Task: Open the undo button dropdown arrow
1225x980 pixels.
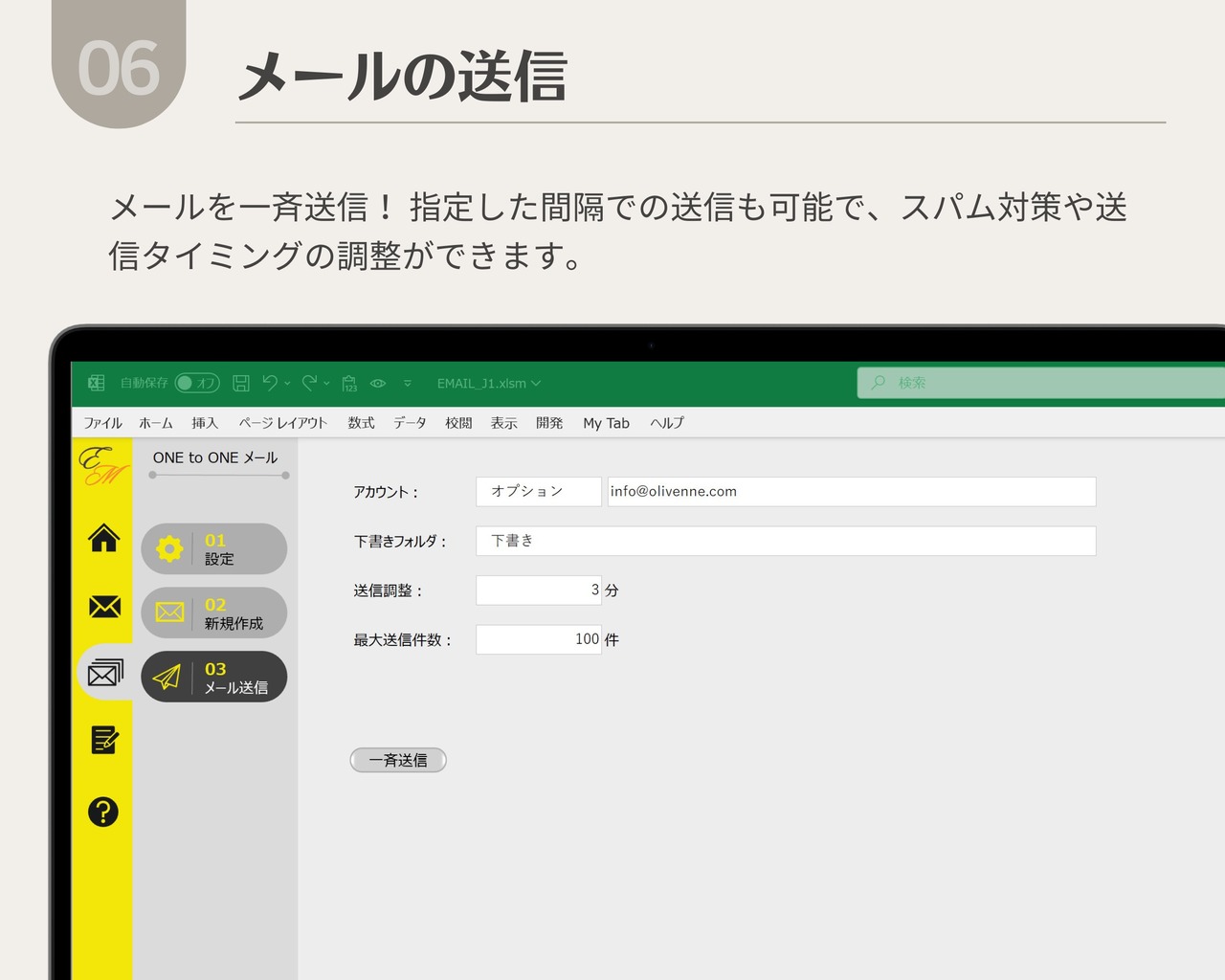Action: [x=287, y=383]
